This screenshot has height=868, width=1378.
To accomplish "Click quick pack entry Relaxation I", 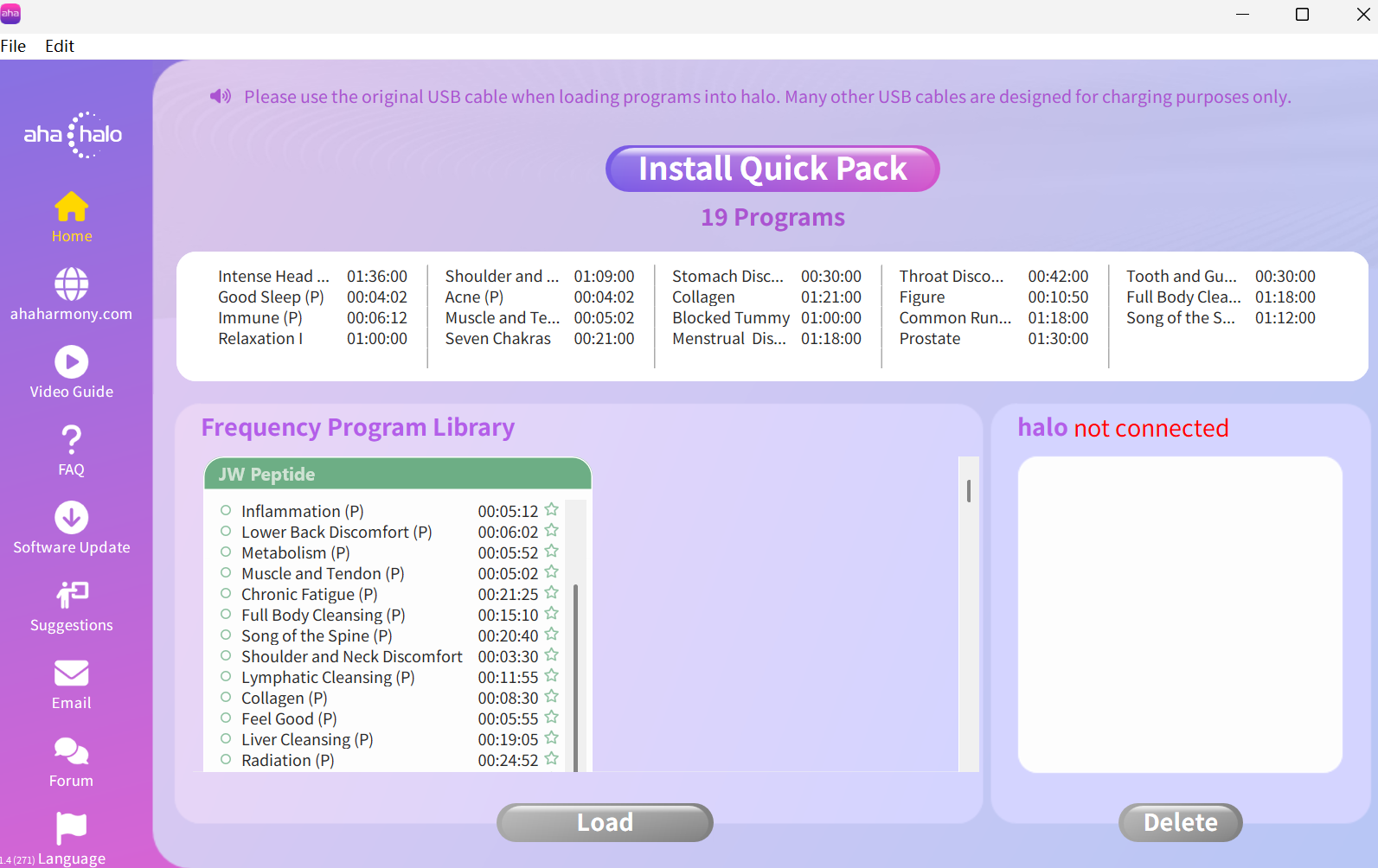I will pos(260,338).
